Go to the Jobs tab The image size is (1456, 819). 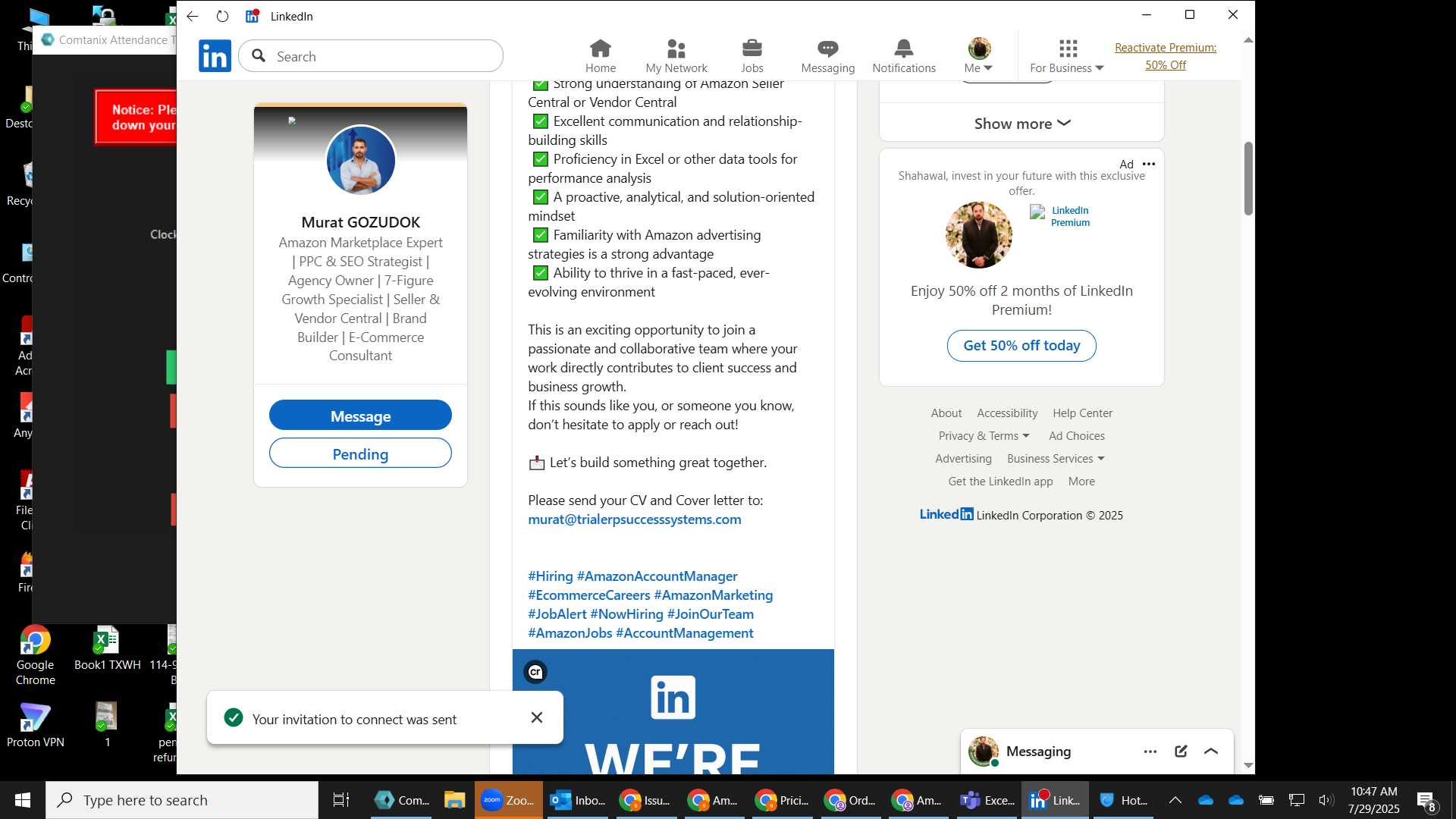click(x=752, y=56)
